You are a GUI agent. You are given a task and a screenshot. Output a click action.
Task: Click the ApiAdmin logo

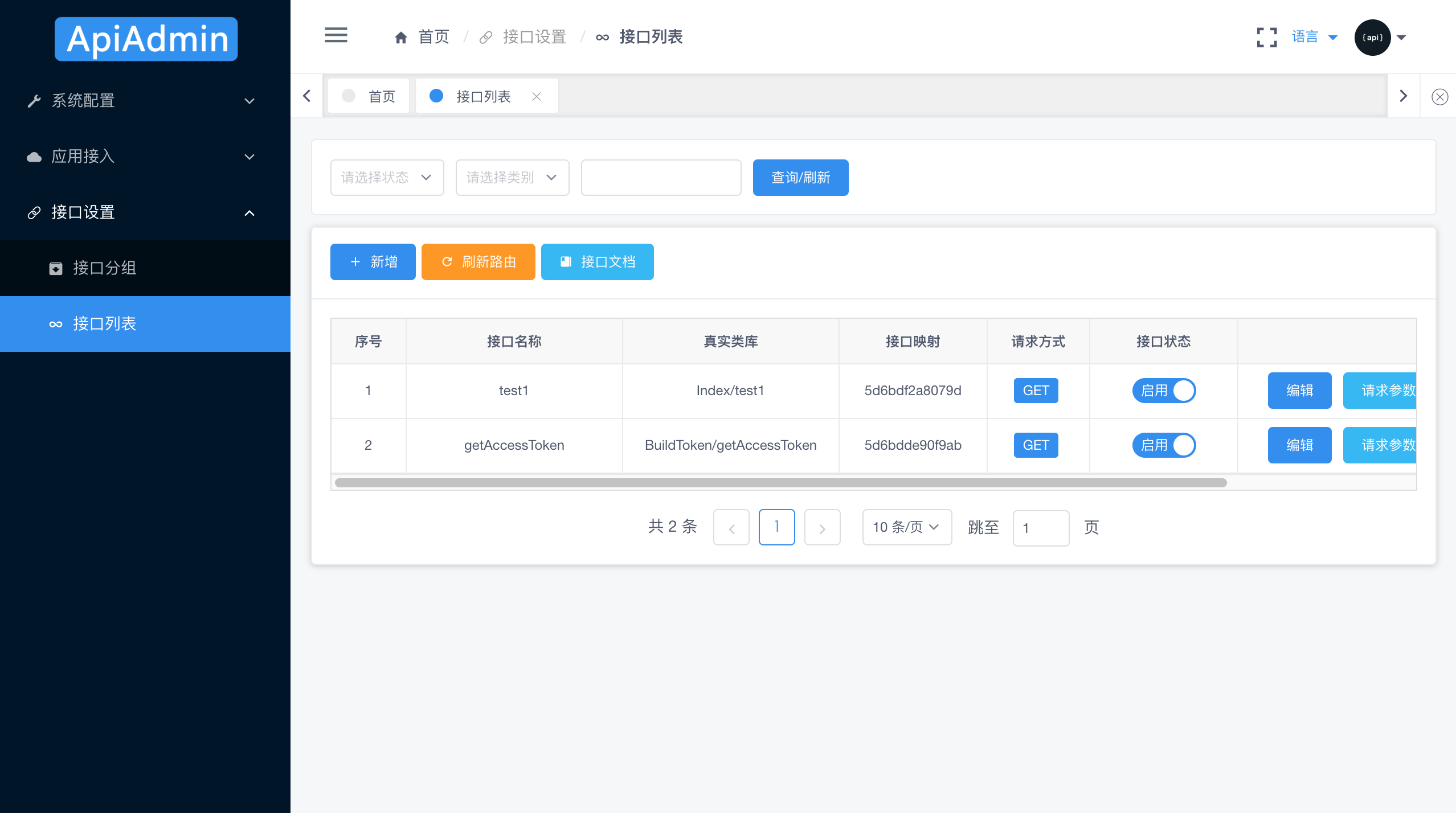pyautogui.click(x=146, y=39)
